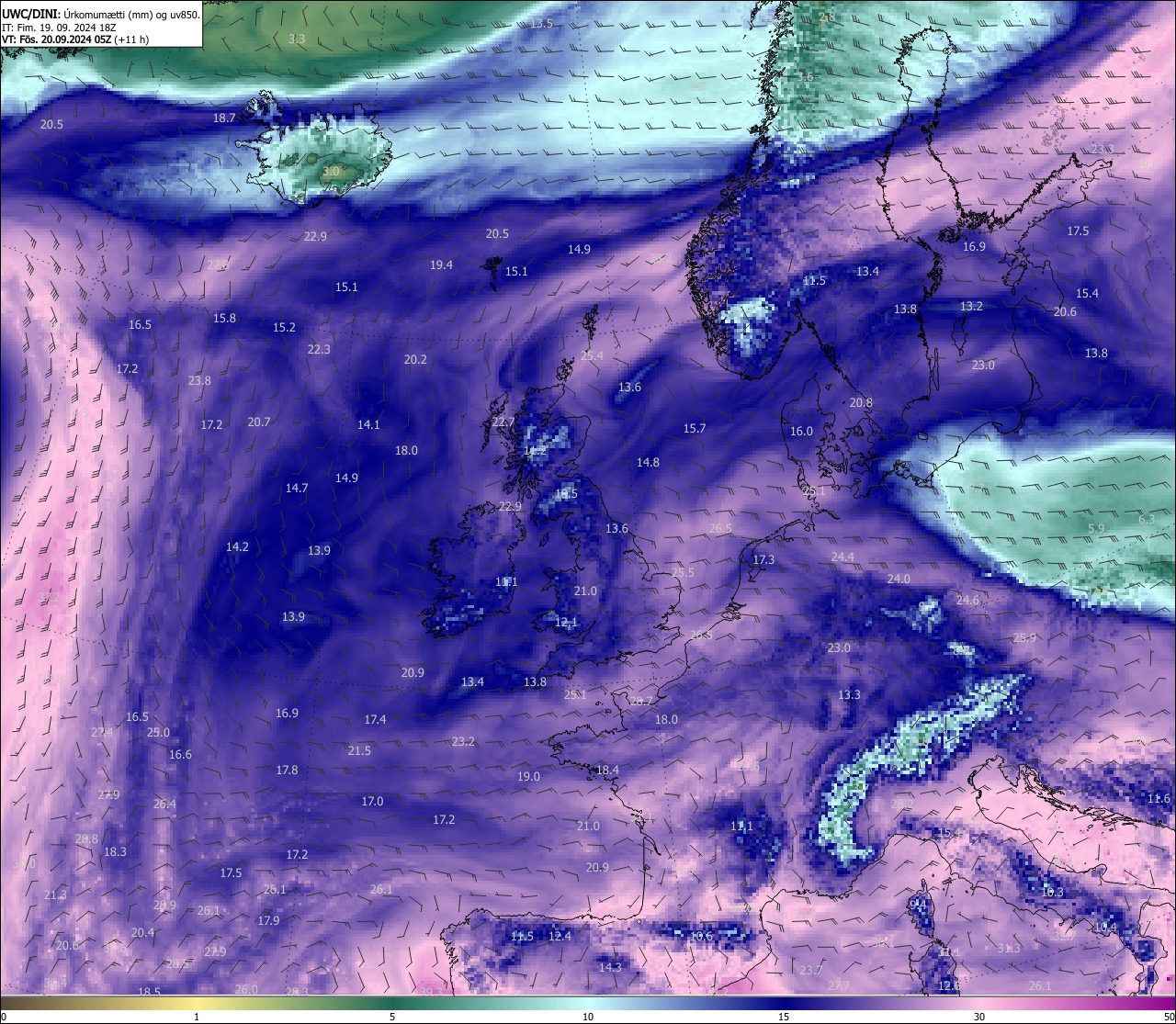Click the 13.3 value north of the Alps
This screenshot has width=1176, height=1024.
coord(849,695)
